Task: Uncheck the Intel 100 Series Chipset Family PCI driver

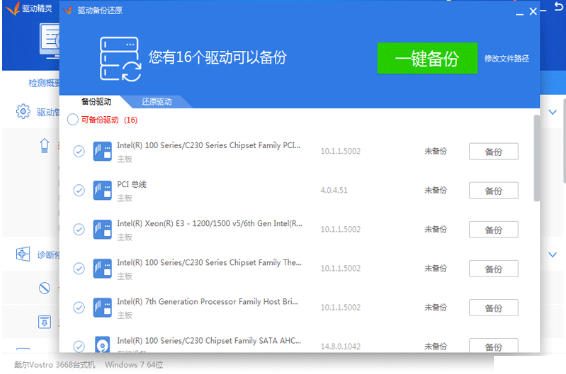Action: tap(79, 151)
